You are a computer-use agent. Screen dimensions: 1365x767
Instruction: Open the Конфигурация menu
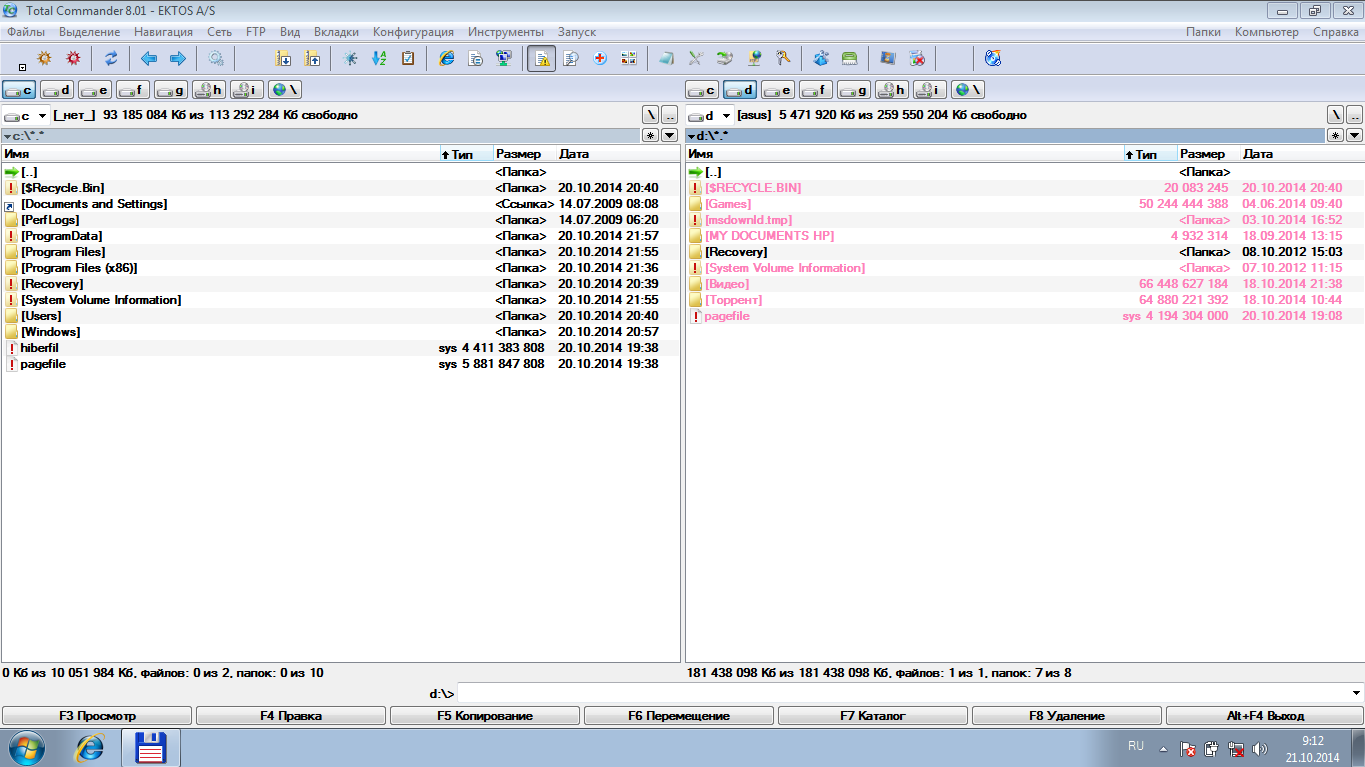pos(413,32)
